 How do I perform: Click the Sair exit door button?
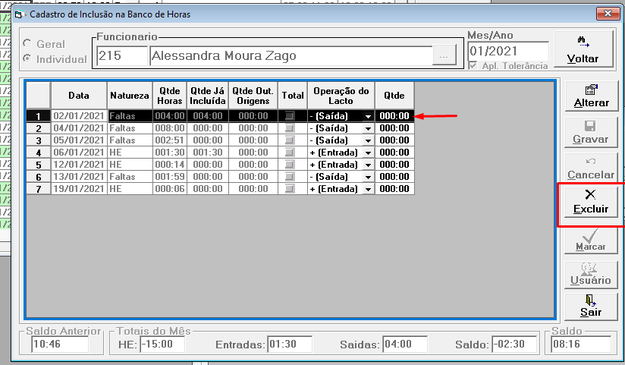coord(591,306)
